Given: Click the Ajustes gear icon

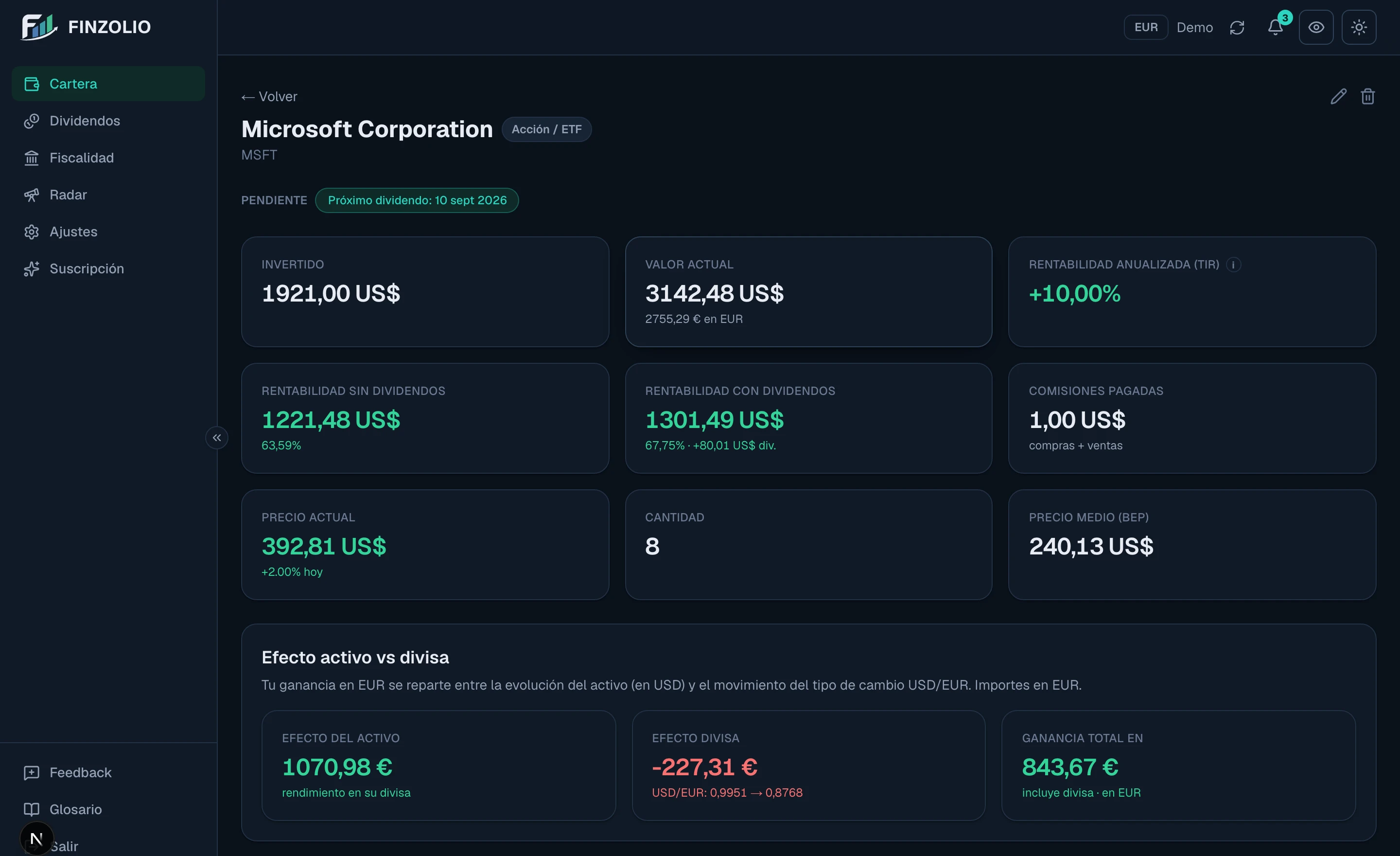Looking at the screenshot, I should point(32,232).
